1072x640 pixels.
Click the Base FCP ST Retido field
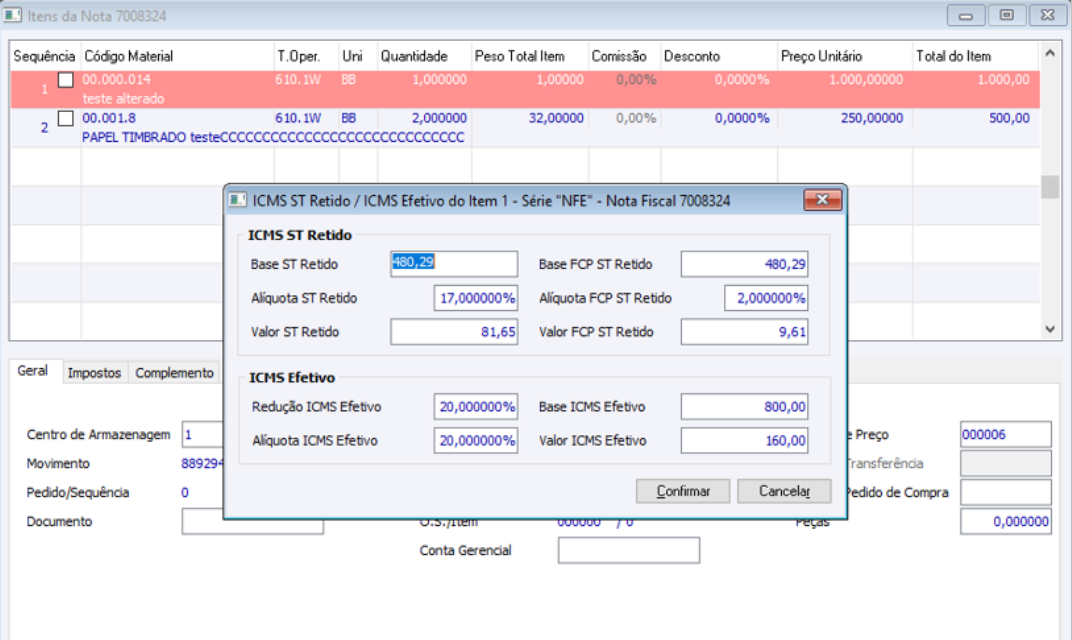[745, 264]
